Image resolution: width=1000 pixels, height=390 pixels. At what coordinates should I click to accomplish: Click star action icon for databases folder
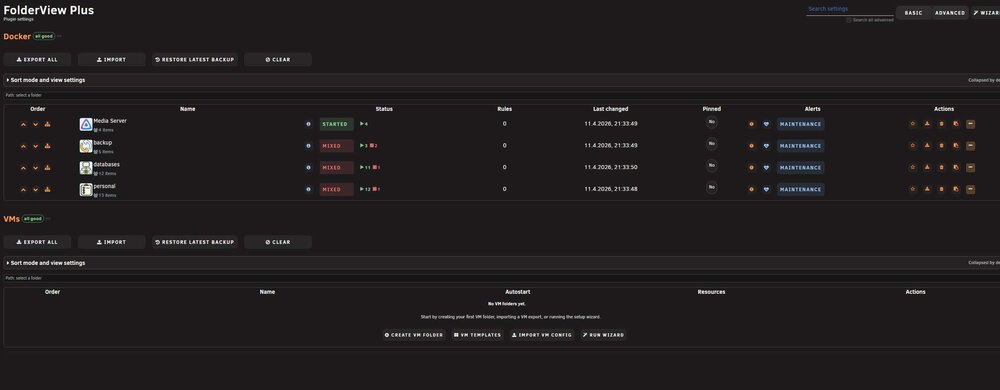pos(913,168)
